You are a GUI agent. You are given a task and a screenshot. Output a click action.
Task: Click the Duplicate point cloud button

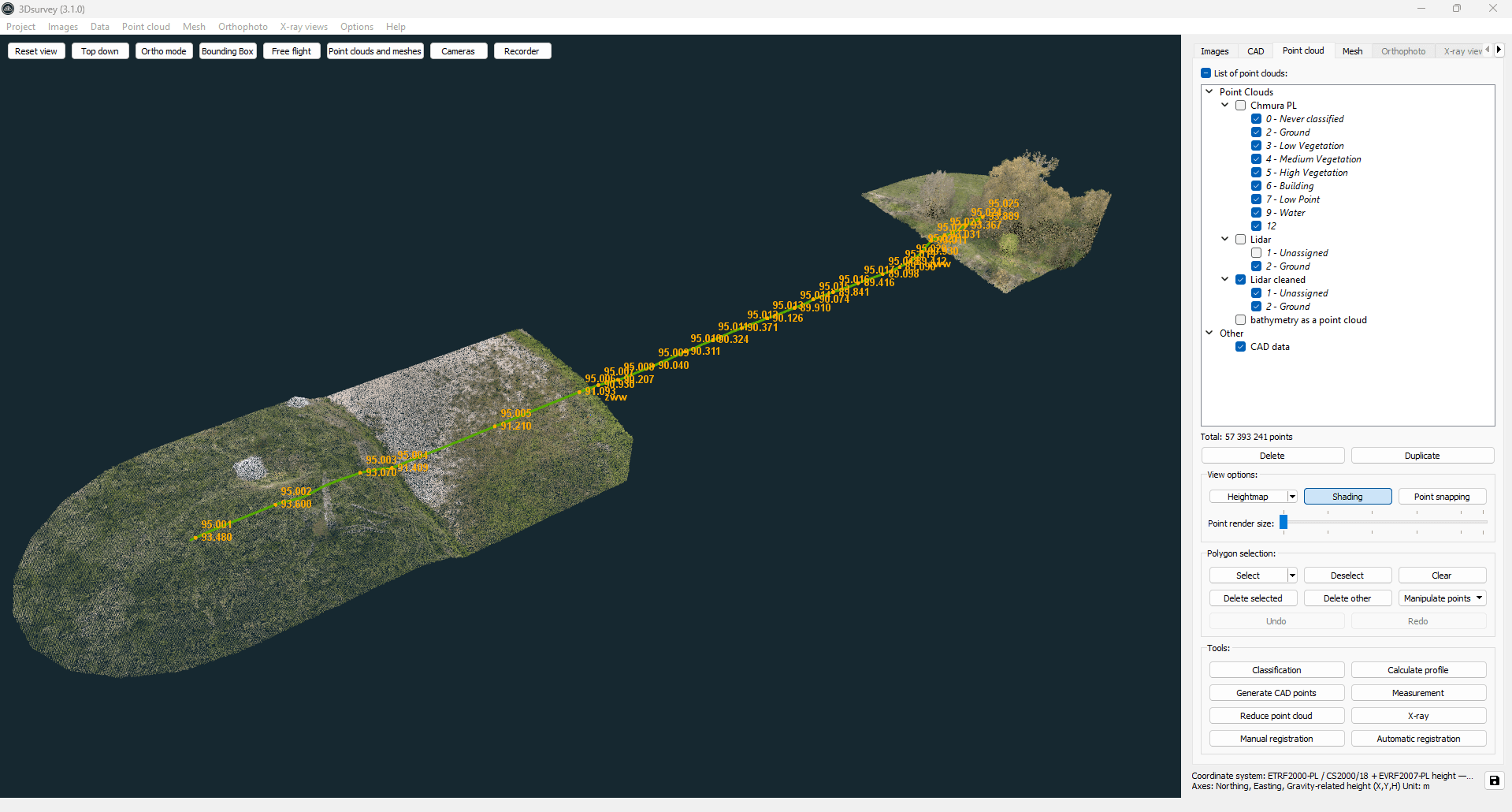click(1422, 456)
